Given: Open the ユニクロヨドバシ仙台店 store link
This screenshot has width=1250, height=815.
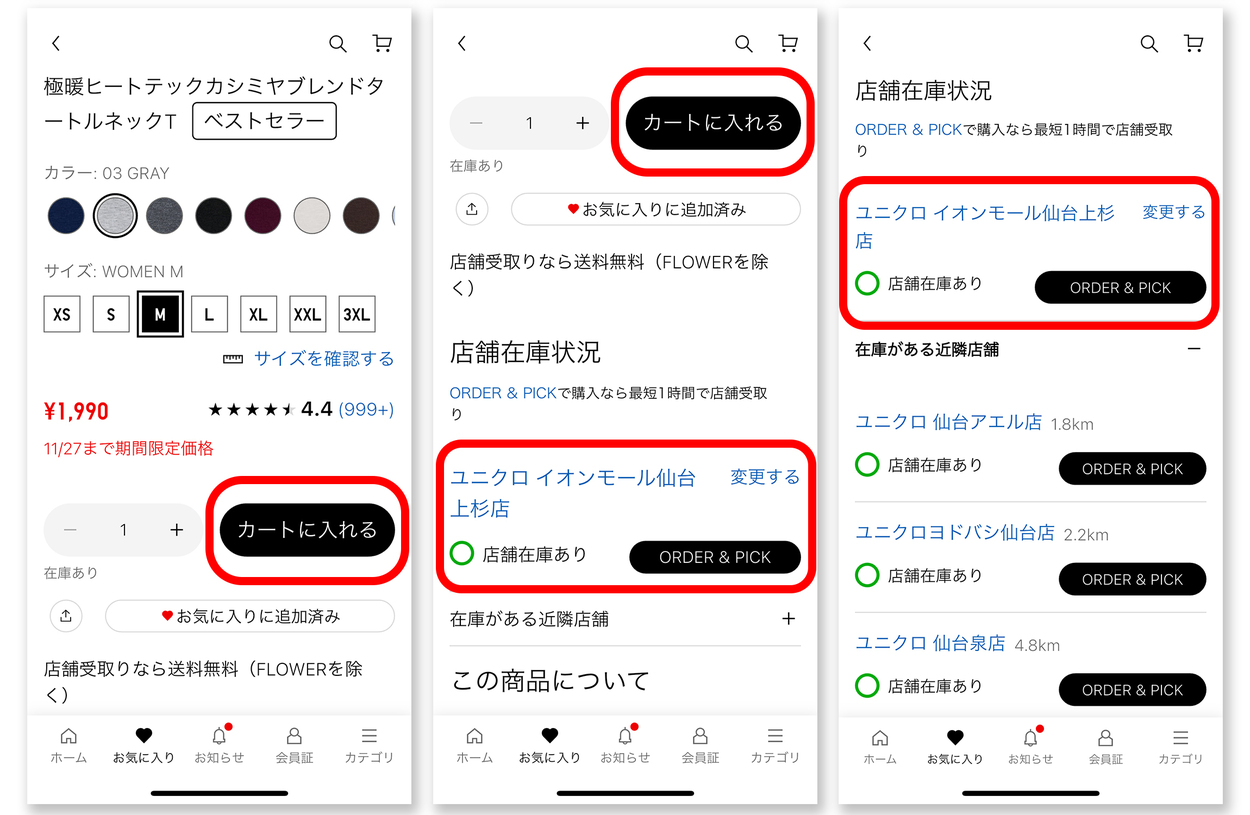Looking at the screenshot, I should pyautogui.click(x=954, y=533).
